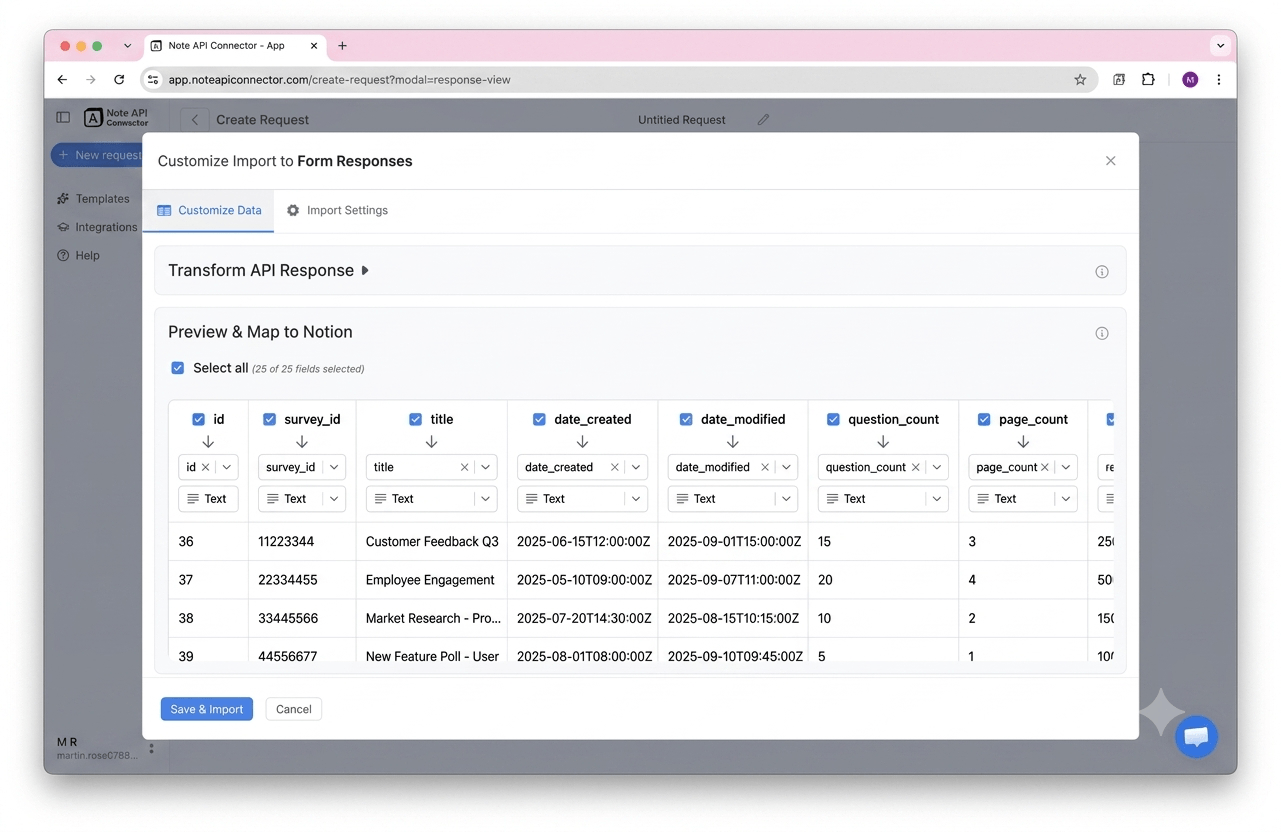
Task: Click the 2025-06-15T12:00:00Z date_created cell
Action: point(582,542)
